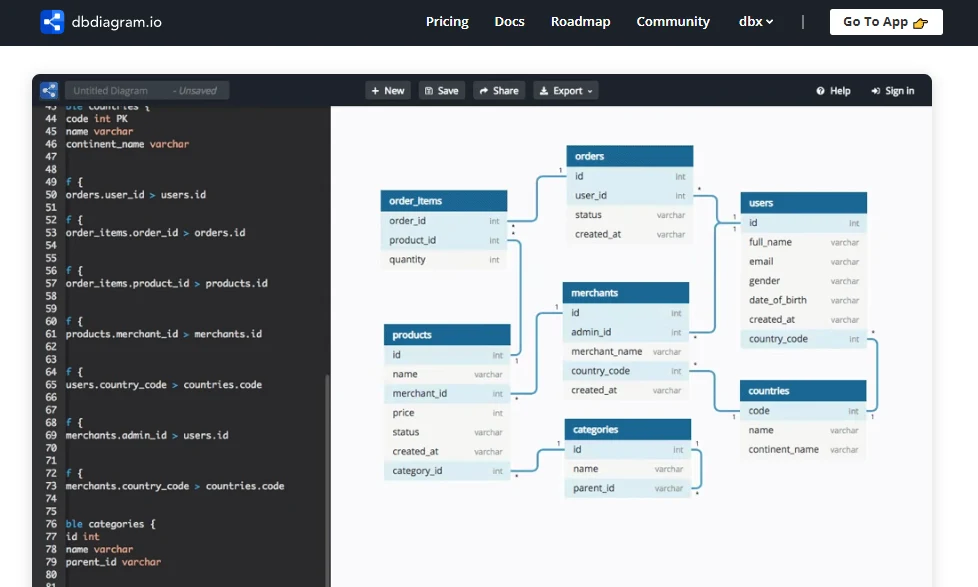
Task: Click code line 57 order_items.product_id reference
Action: tap(167, 283)
